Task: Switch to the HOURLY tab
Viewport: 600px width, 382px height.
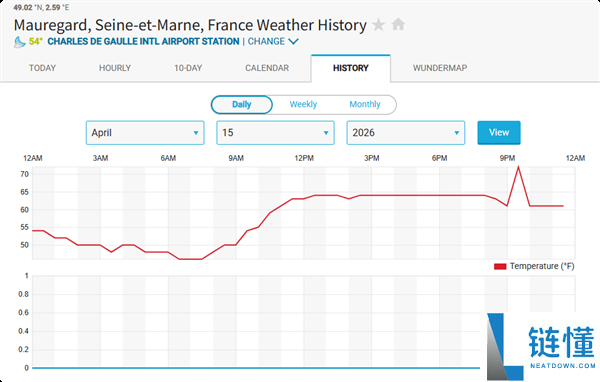Action: click(x=115, y=68)
